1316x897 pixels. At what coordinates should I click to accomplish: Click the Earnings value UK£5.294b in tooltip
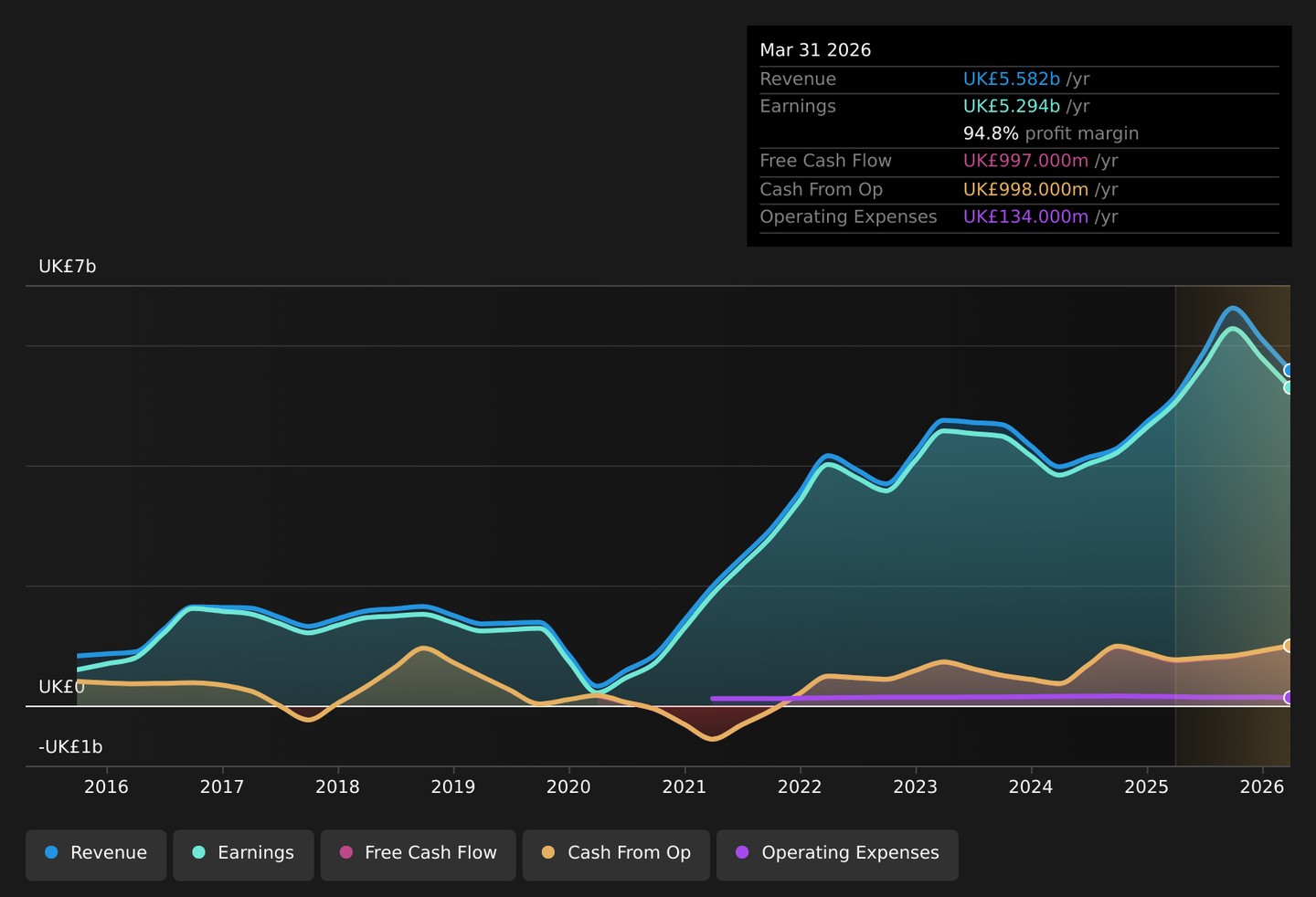click(1012, 107)
